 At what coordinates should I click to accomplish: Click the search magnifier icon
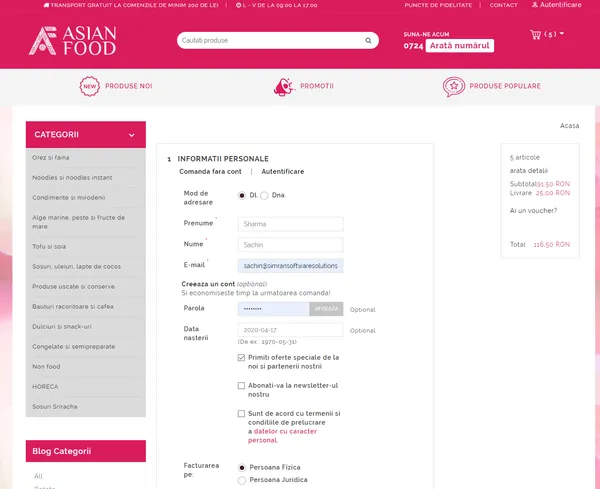pos(368,41)
